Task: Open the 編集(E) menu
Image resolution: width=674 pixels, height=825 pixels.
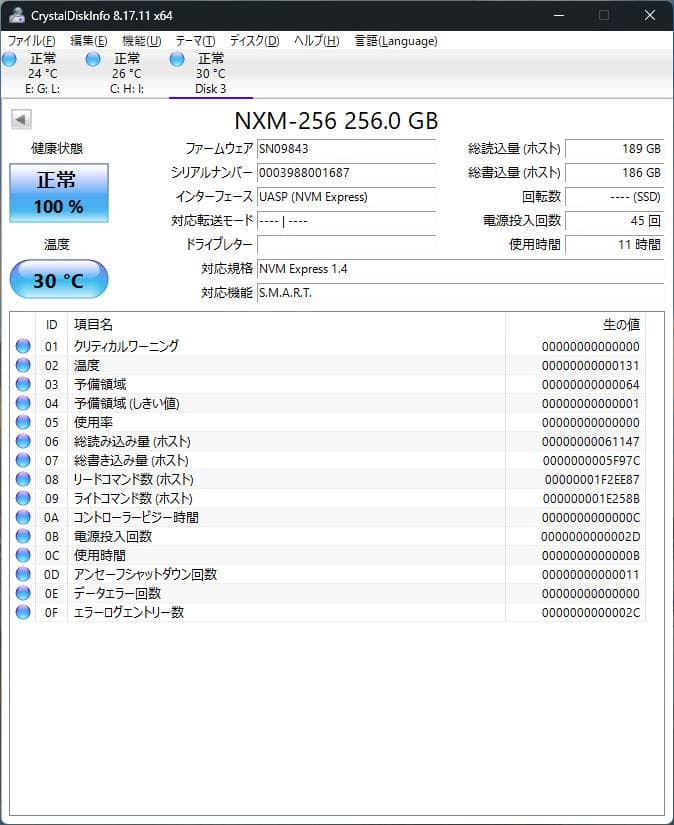Action: [x=88, y=41]
